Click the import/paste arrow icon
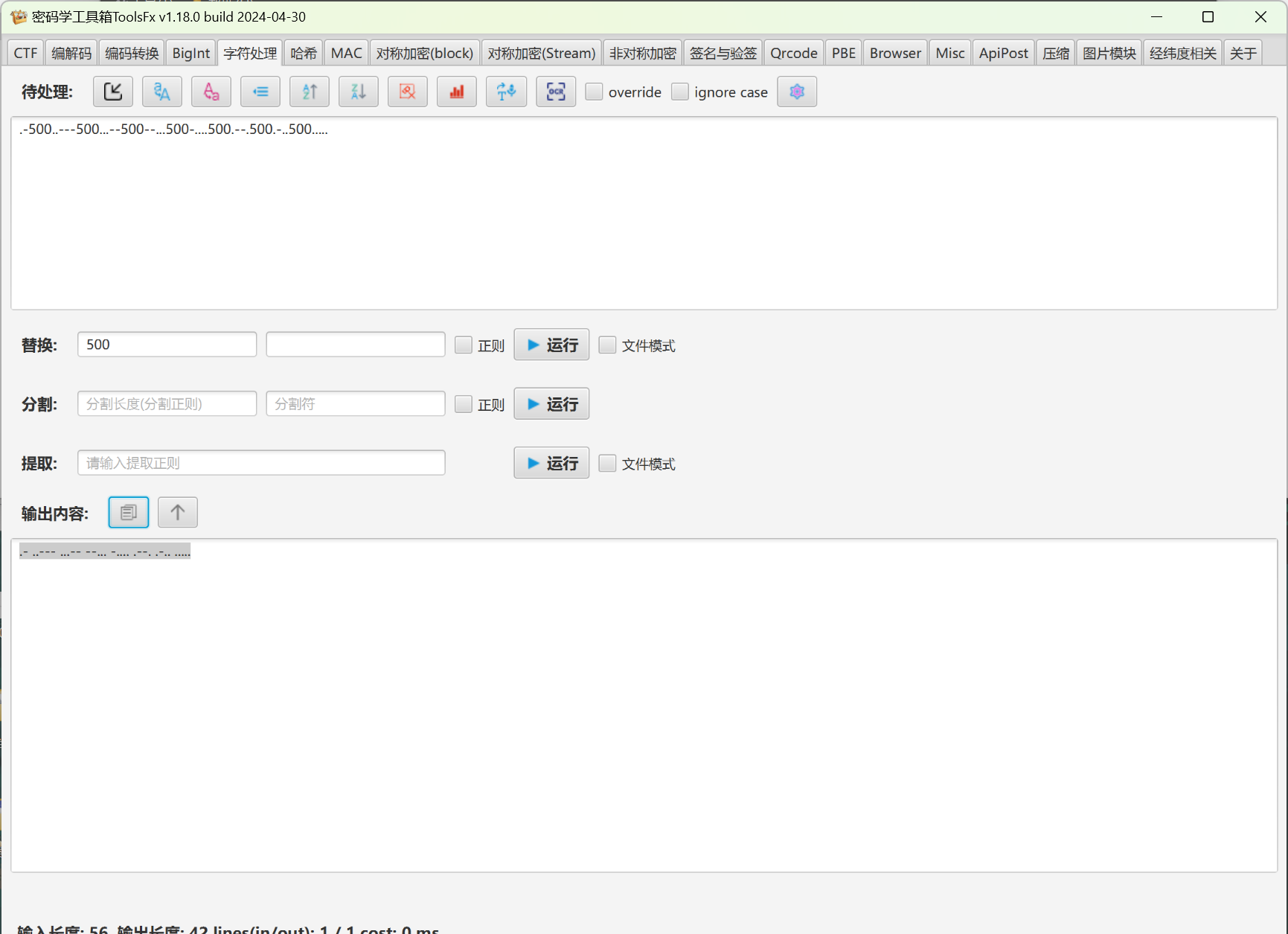This screenshot has width=1288, height=934. point(113,92)
